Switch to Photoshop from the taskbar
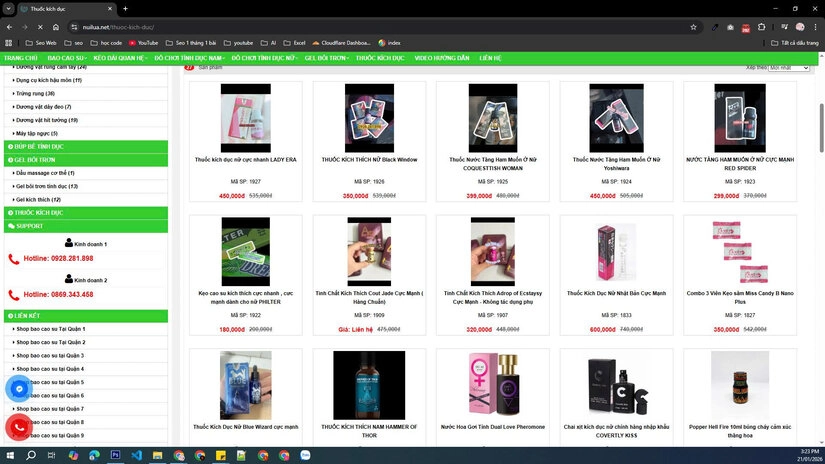 click(x=115, y=455)
